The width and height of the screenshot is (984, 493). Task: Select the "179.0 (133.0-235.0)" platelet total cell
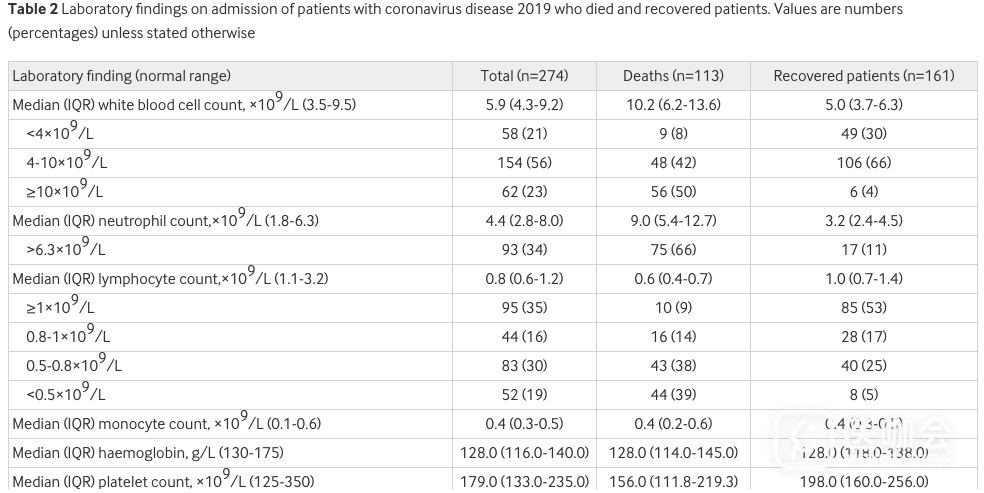(524, 481)
